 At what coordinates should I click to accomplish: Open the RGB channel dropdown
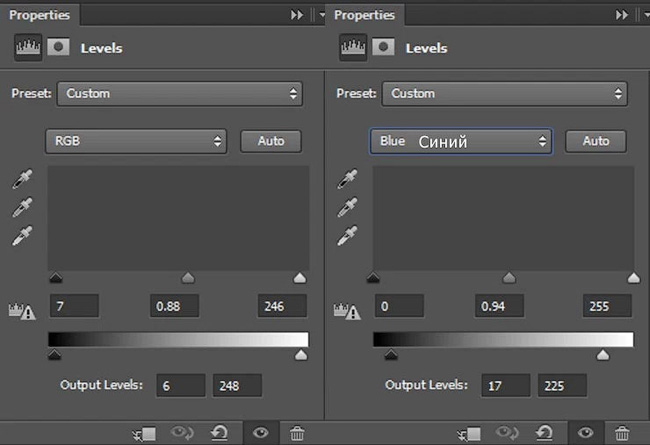pyautogui.click(x=136, y=141)
